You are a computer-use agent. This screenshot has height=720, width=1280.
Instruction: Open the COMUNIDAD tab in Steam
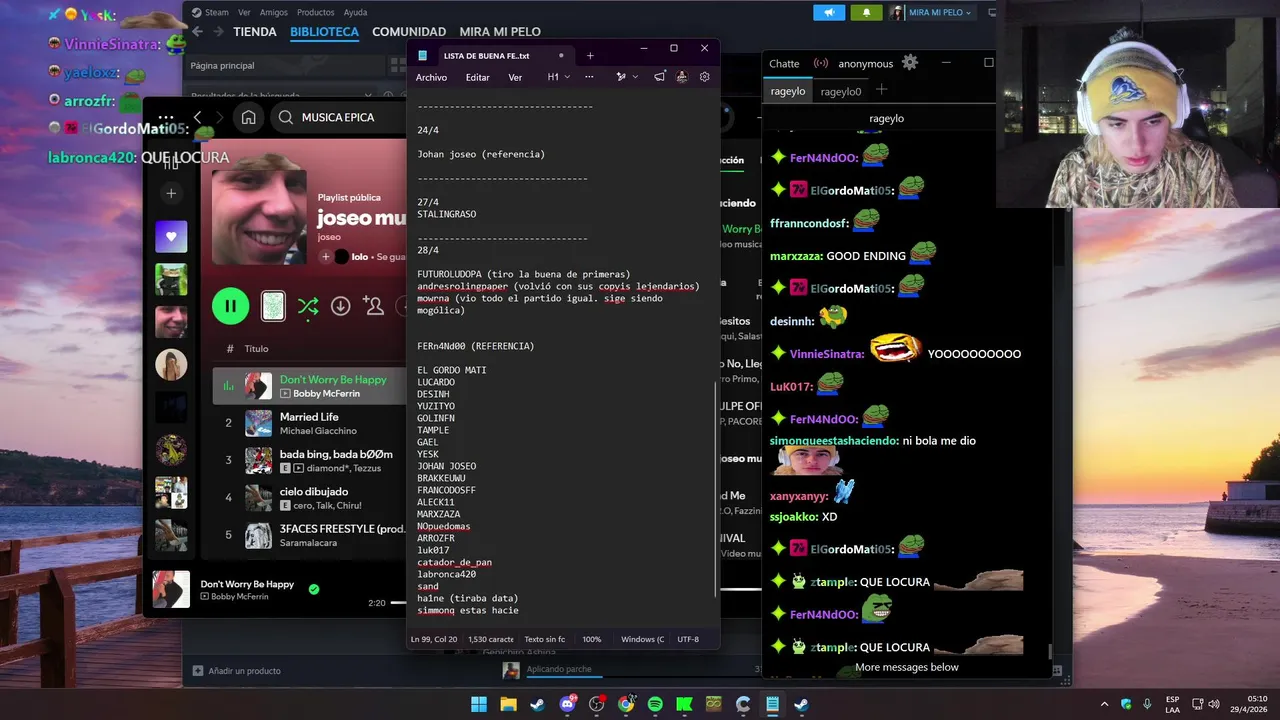pyautogui.click(x=409, y=32)
